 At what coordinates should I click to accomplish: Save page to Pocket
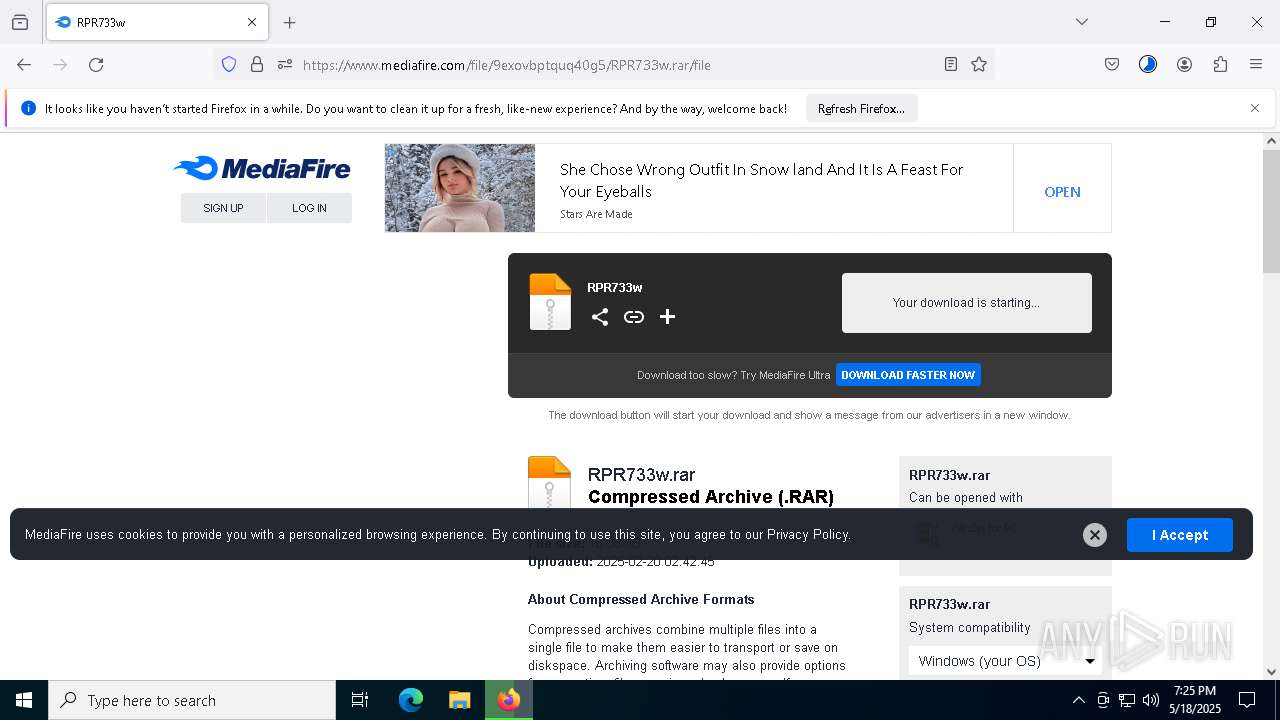1112,64
